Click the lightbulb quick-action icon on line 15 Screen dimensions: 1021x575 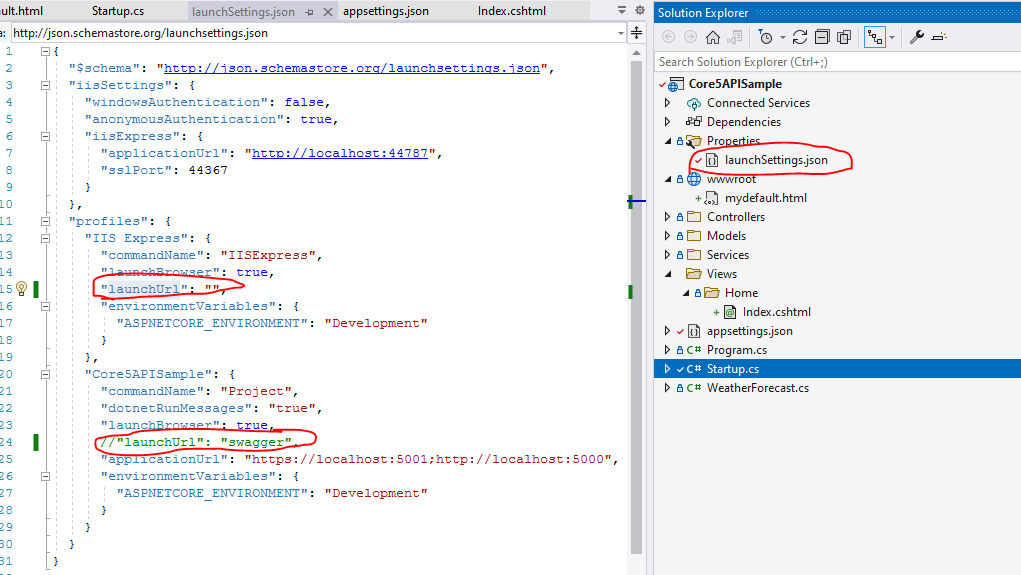click(x=21, y=288)
